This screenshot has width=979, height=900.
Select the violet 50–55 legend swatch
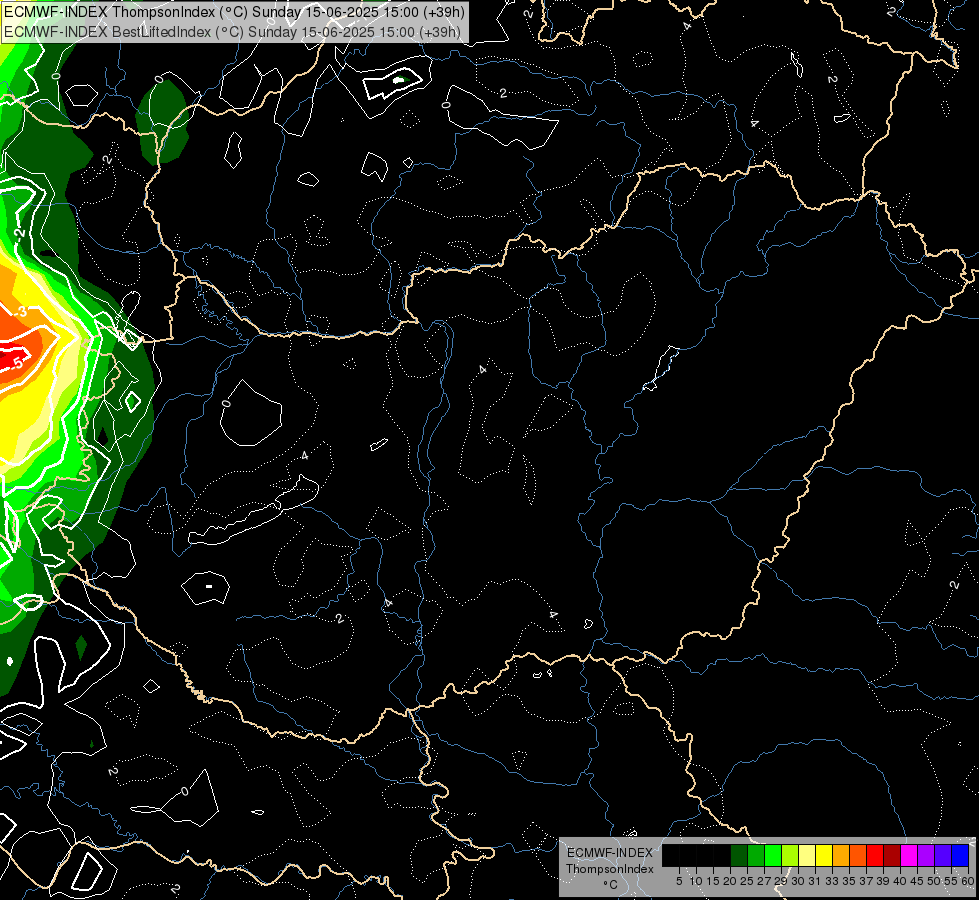point(943,855)
